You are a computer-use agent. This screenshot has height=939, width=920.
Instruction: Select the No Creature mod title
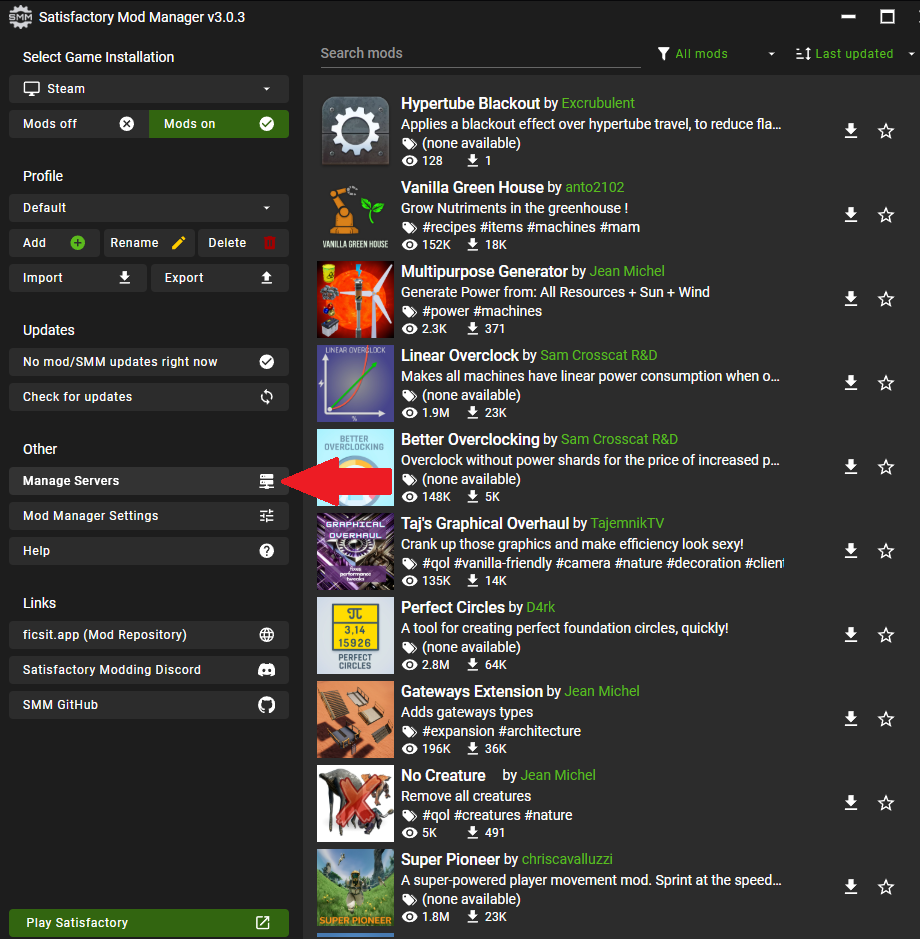[x=443, y=776]
